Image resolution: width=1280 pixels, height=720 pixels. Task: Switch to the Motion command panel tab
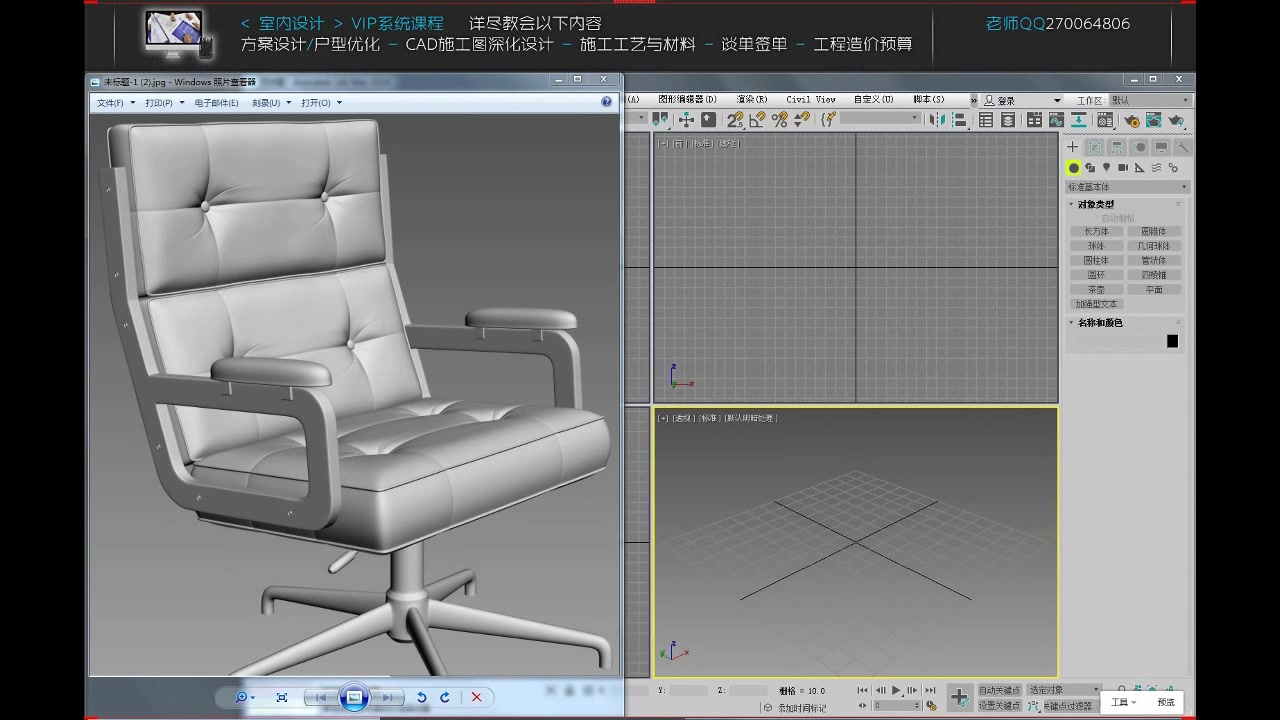tap(1139, 147)
